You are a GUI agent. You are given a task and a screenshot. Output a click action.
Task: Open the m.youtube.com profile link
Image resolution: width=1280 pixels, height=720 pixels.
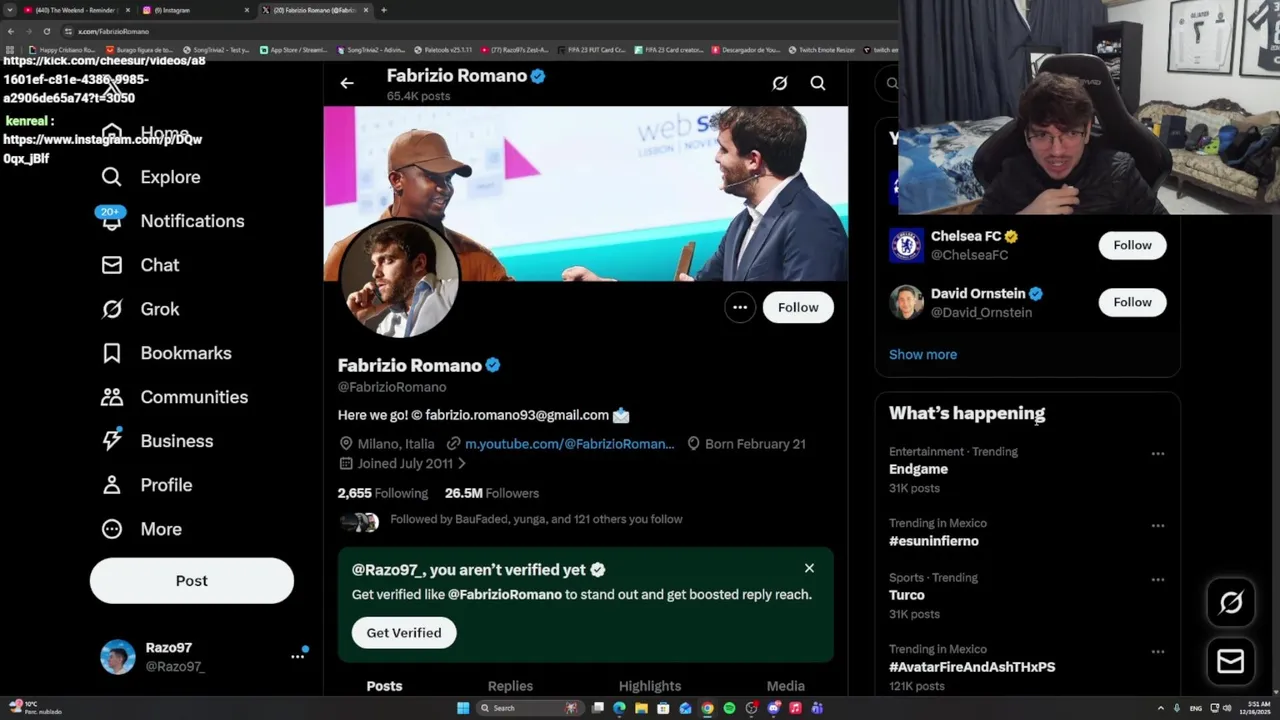pyautogui.click(x=569, y=444)
